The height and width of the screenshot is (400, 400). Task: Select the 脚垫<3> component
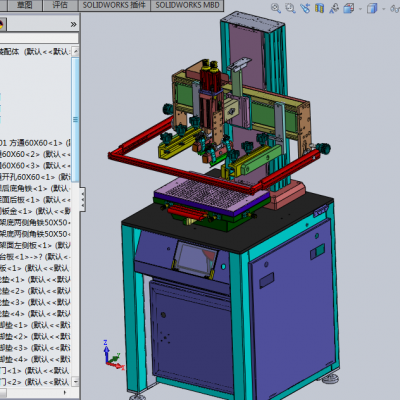click(x=35, y=348)
